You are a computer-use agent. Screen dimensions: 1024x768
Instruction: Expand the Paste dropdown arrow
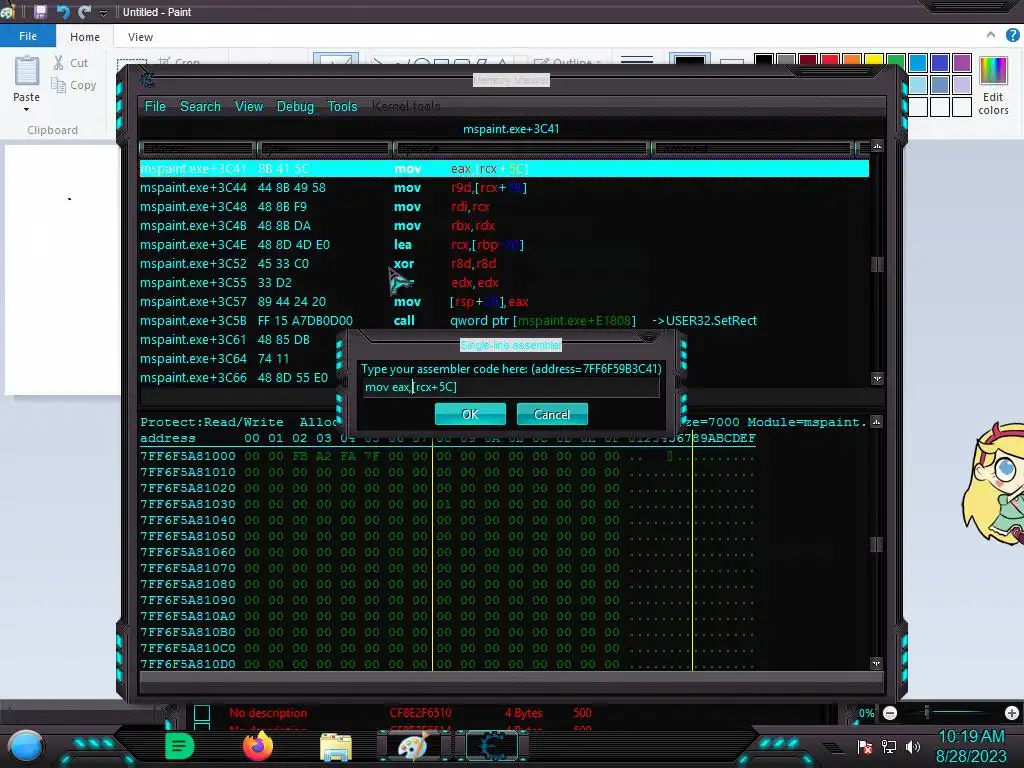point(27,109)
